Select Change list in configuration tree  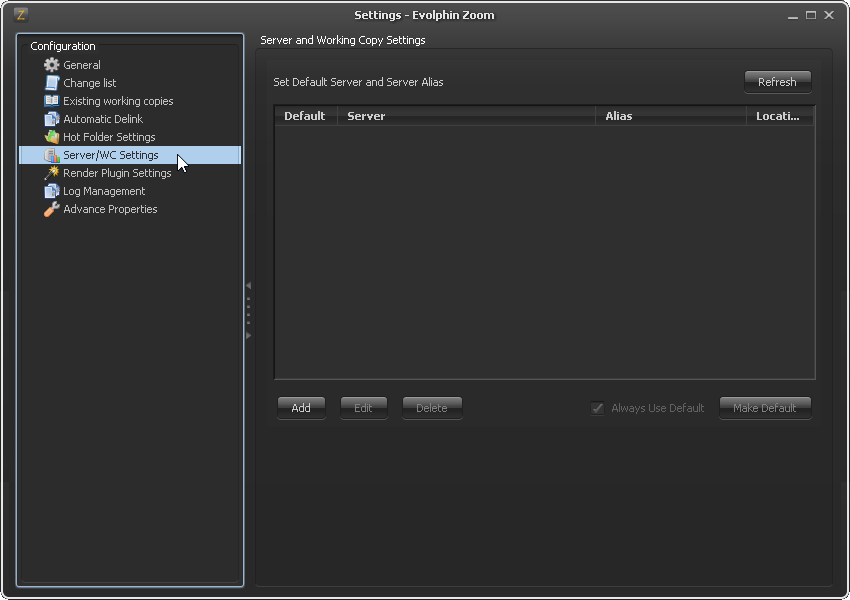point(89,83)
